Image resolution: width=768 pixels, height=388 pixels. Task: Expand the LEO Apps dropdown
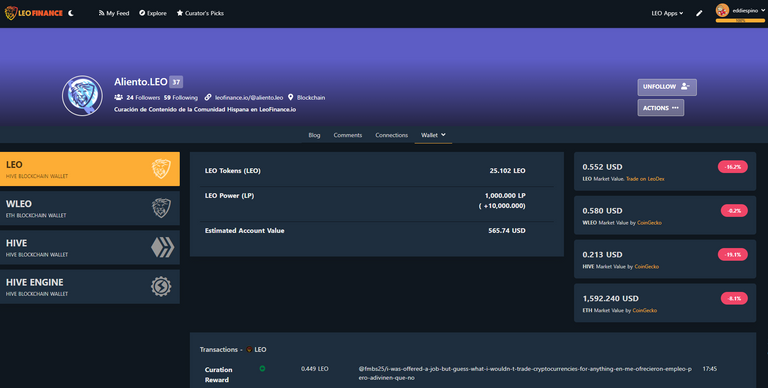coord(667,13)
